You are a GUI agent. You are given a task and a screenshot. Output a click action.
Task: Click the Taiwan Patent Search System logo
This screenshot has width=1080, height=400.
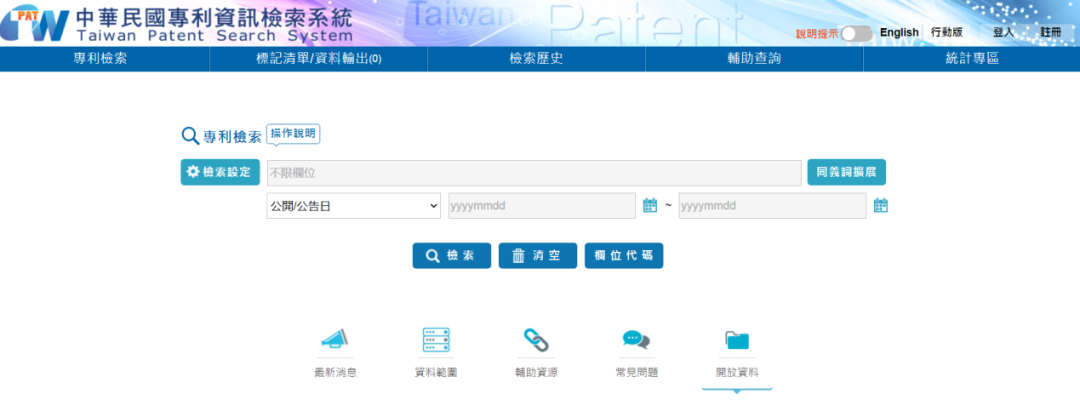176,24
